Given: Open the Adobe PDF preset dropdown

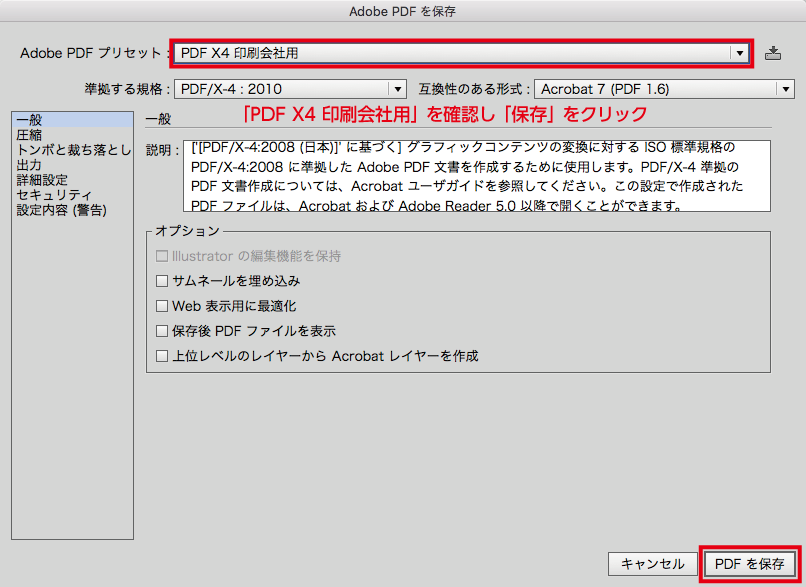Looking at the screenshot, I should coord(461,53).
